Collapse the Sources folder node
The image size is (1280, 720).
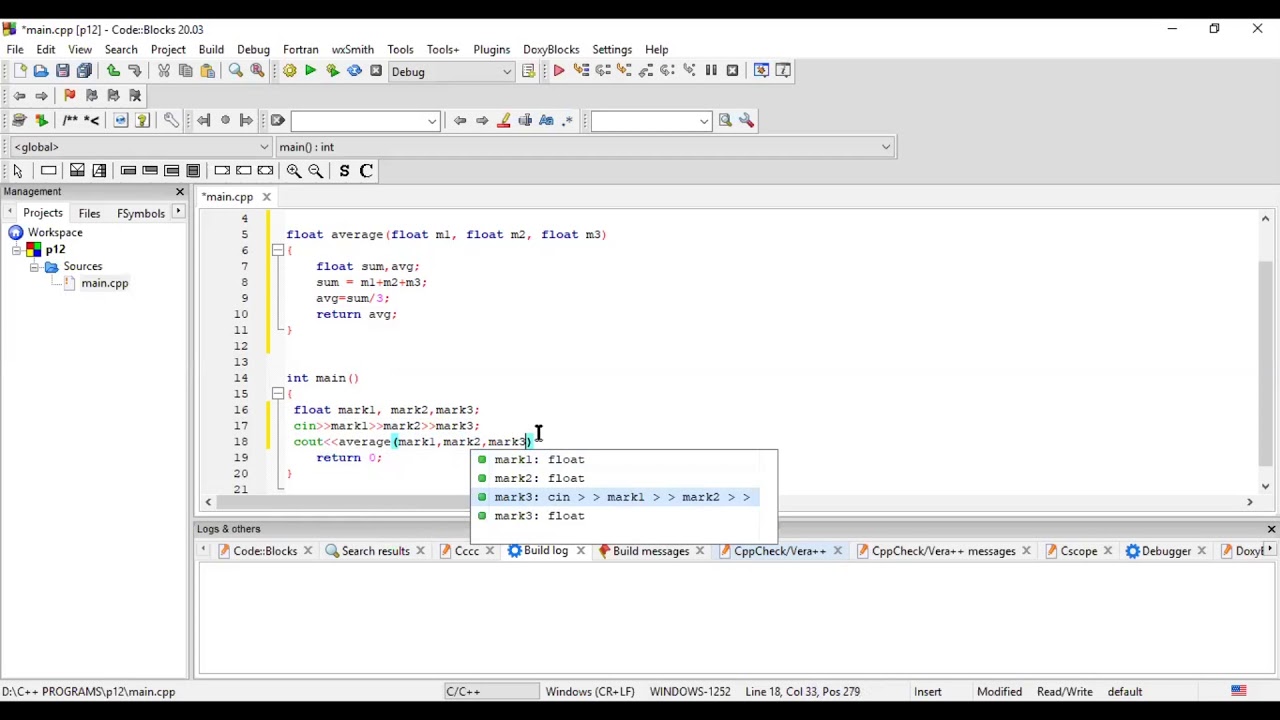click(x=34, y=267)
